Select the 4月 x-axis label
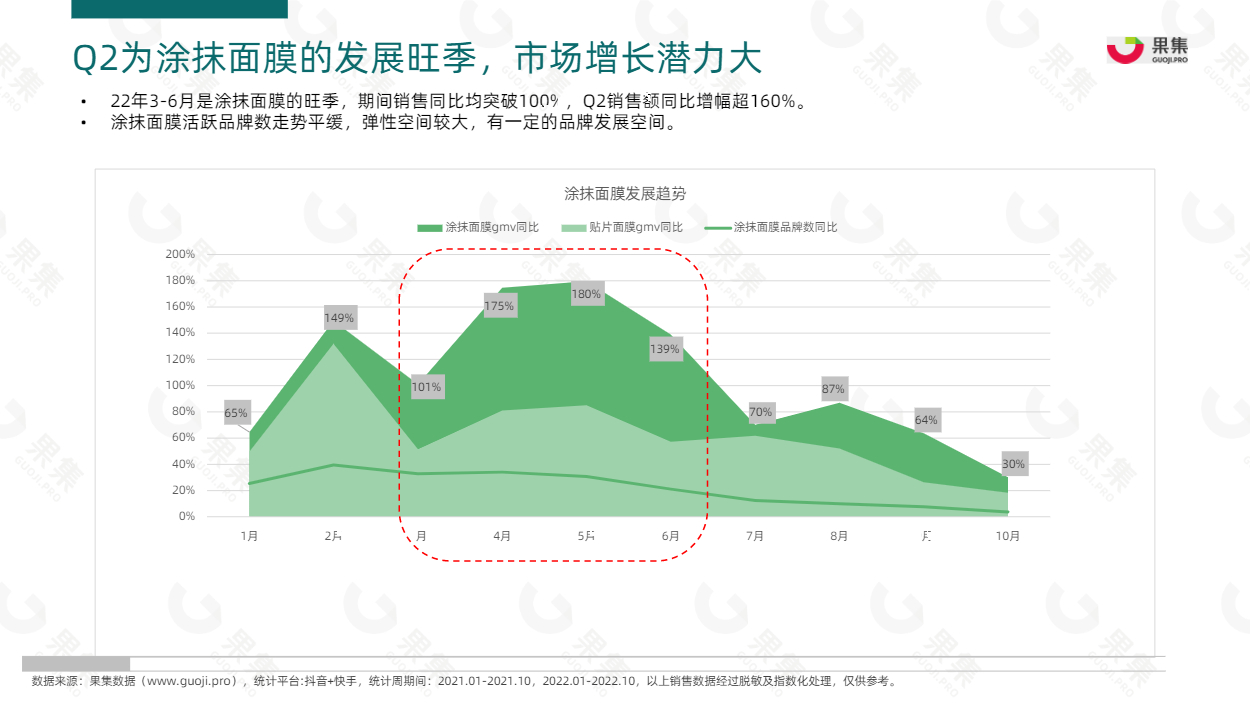The height and width of the screenshot is (703, 1250). [x=502, y=536]
